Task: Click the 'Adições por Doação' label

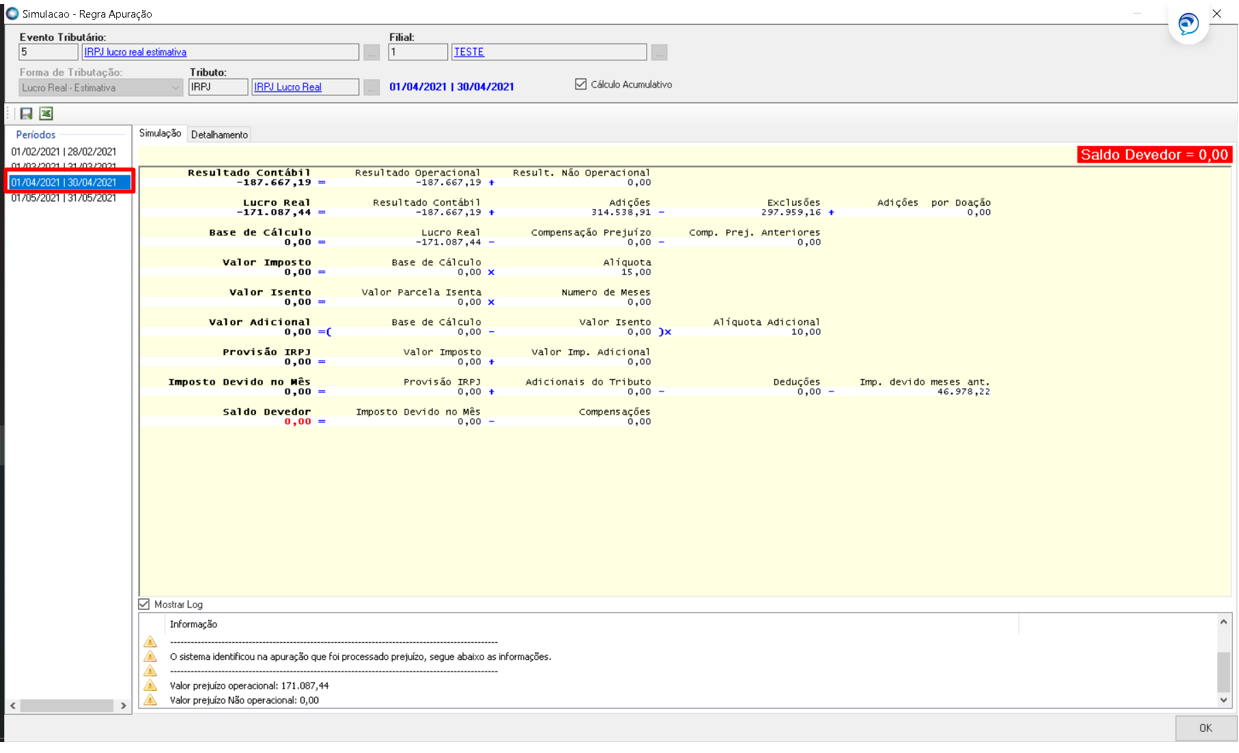Action: pyautogui.click(x=934, y=203)
